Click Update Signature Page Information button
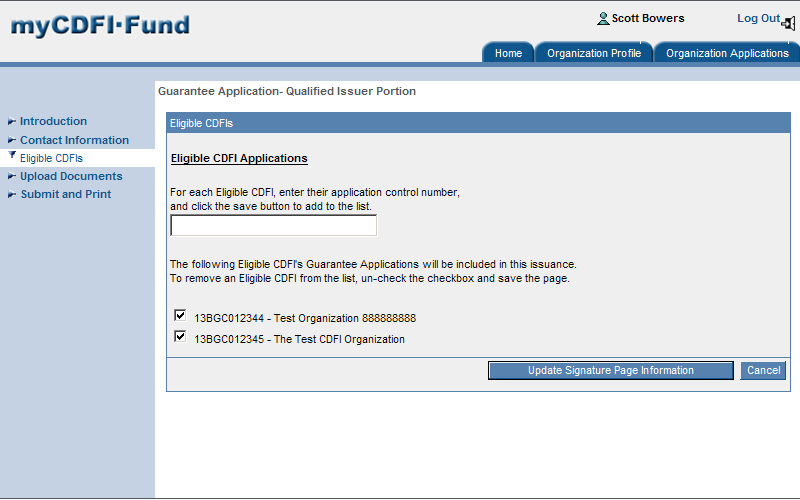Viewport: 800px width, 500px height. 611,370
